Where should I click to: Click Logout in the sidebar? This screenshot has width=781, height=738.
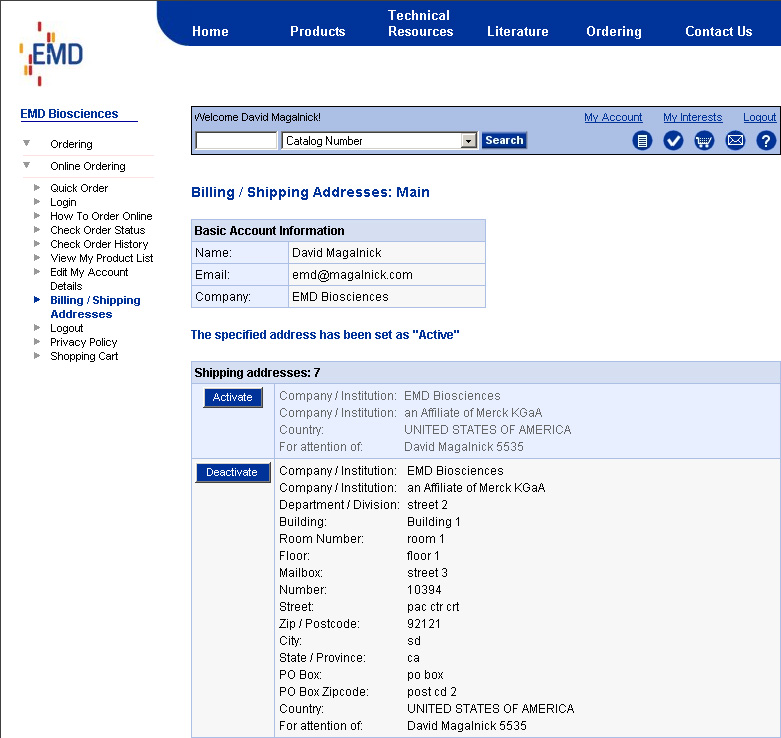67,328
